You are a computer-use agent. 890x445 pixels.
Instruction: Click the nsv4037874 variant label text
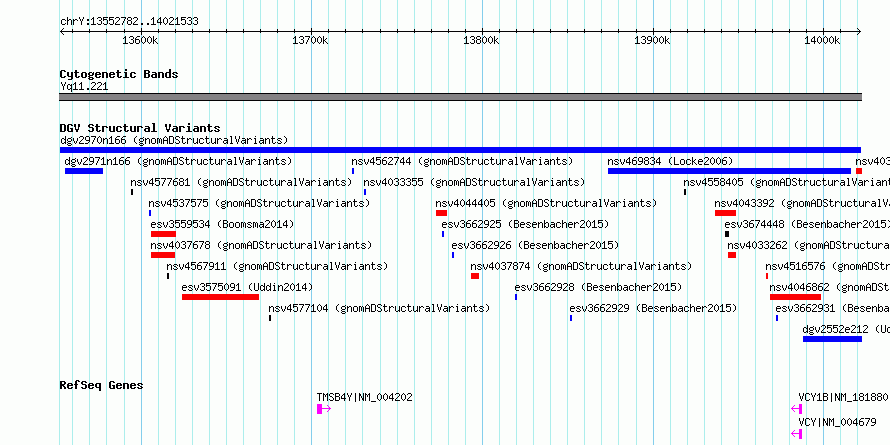tap(581, 266)
